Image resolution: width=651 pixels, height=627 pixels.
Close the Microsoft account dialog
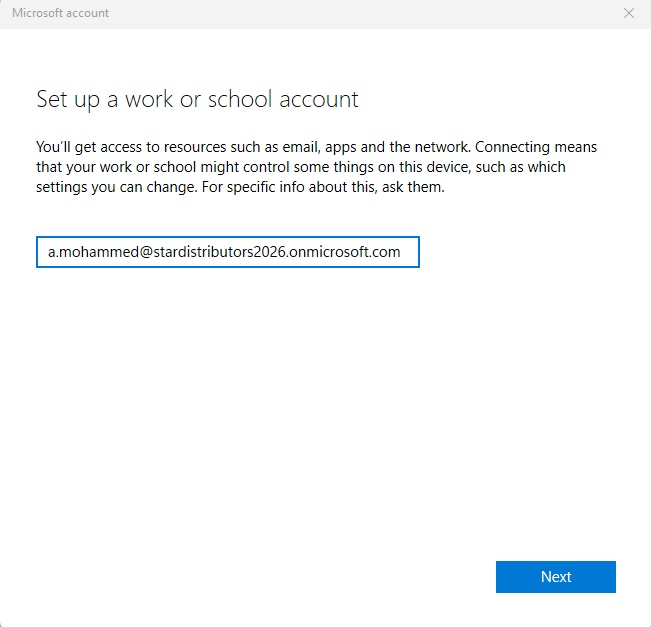pos(628,13)
